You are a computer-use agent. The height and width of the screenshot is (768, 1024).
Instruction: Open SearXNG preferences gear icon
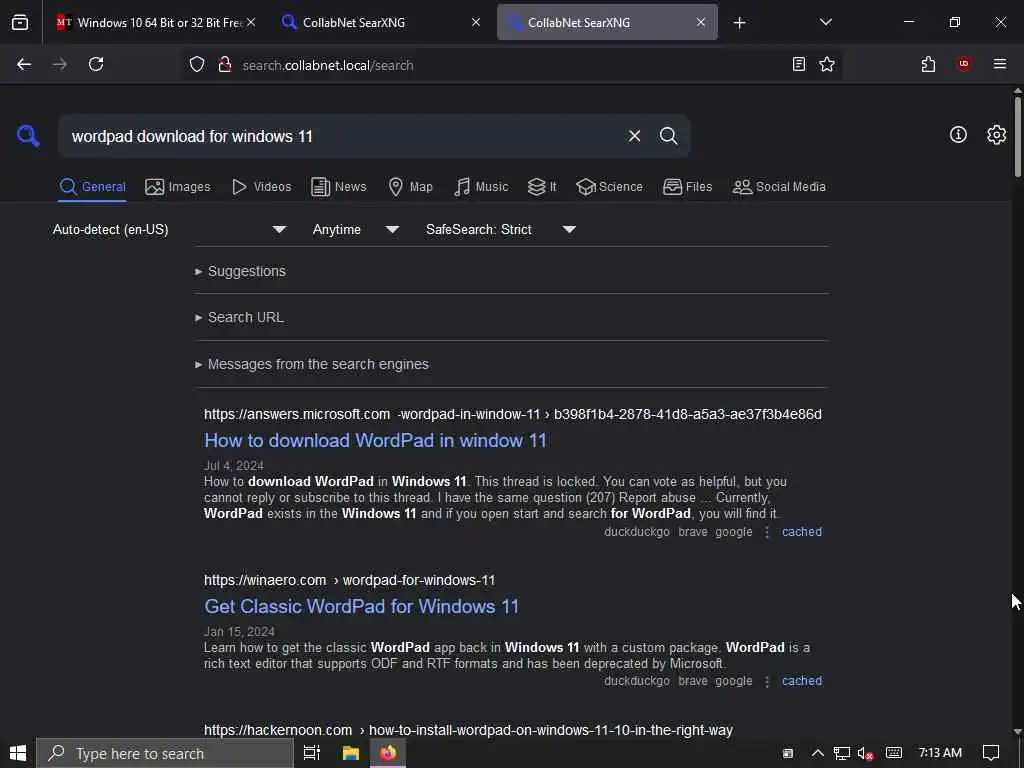[x=996, y=135]
